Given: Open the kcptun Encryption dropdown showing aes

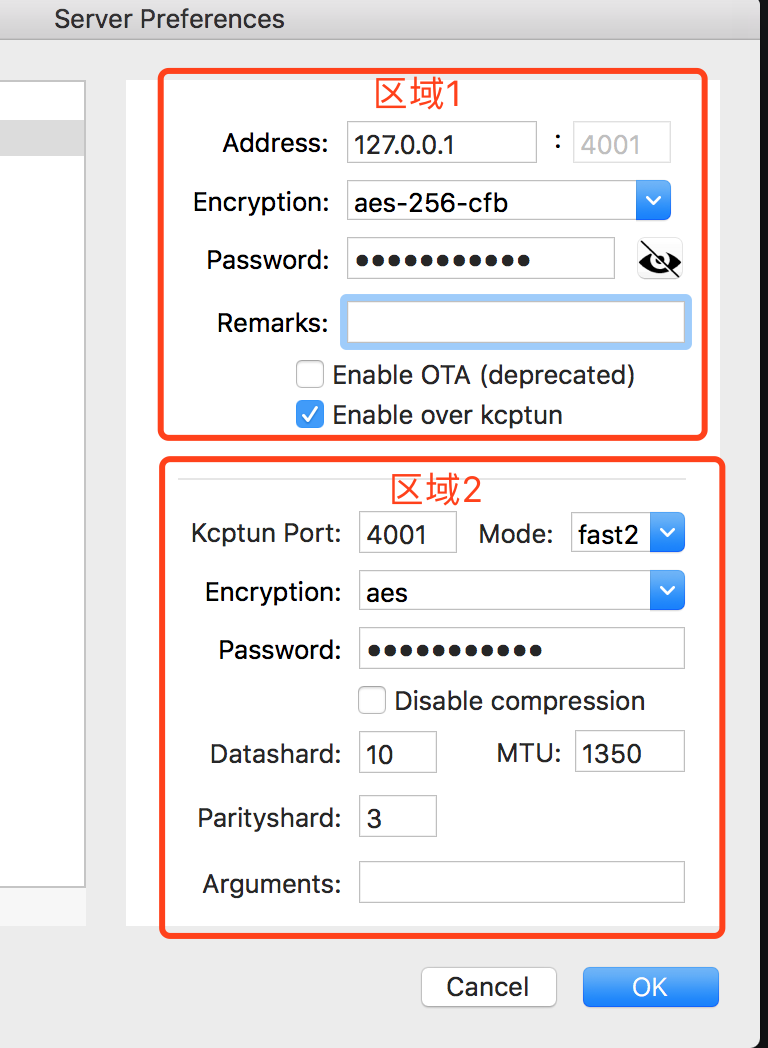Looking at the screenshot, I should coord(666,590).
